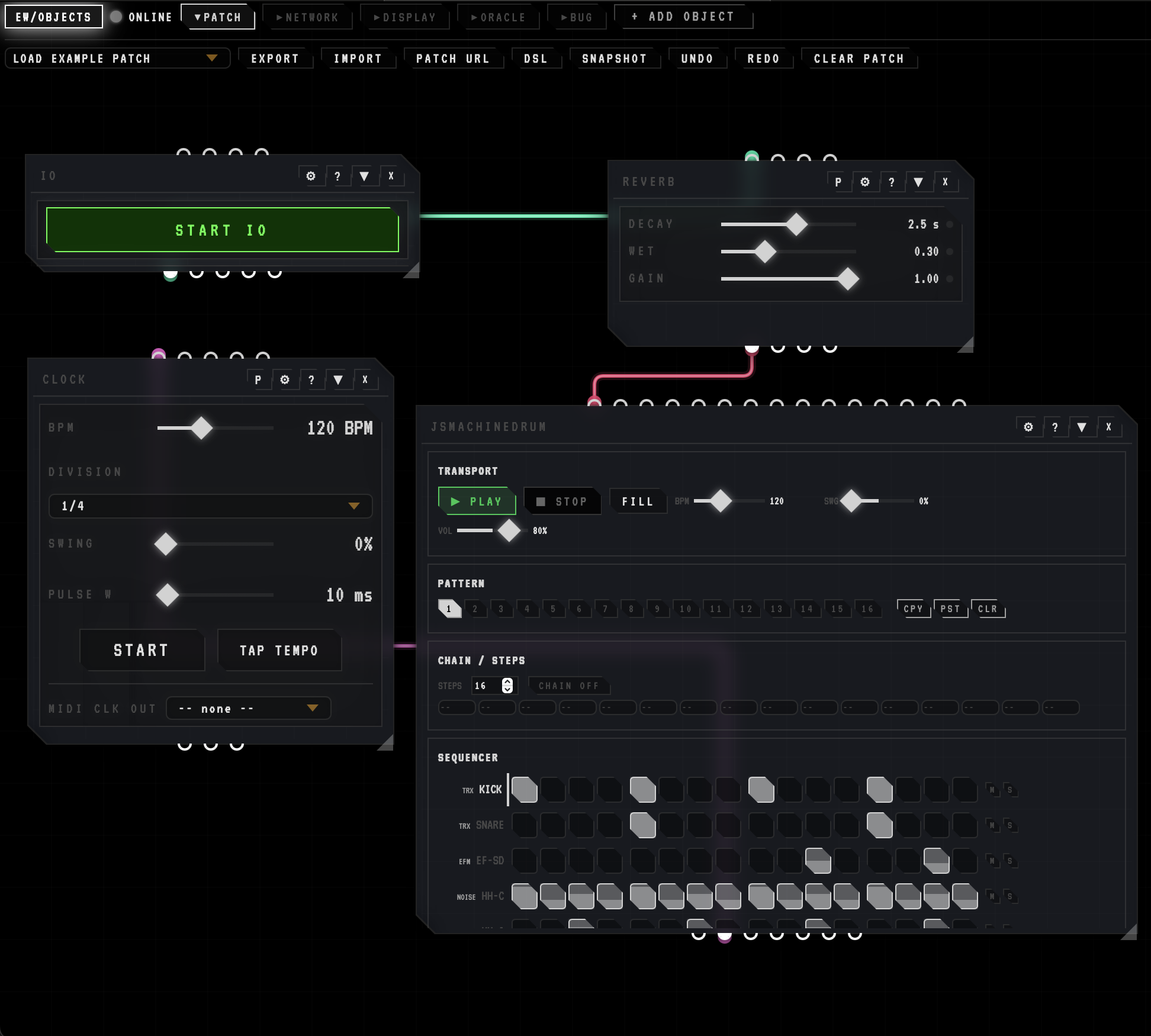Click the Steps number stepper arrows
The width and height of the screenshot is (1151, 1036).
(x=507, y=686)
